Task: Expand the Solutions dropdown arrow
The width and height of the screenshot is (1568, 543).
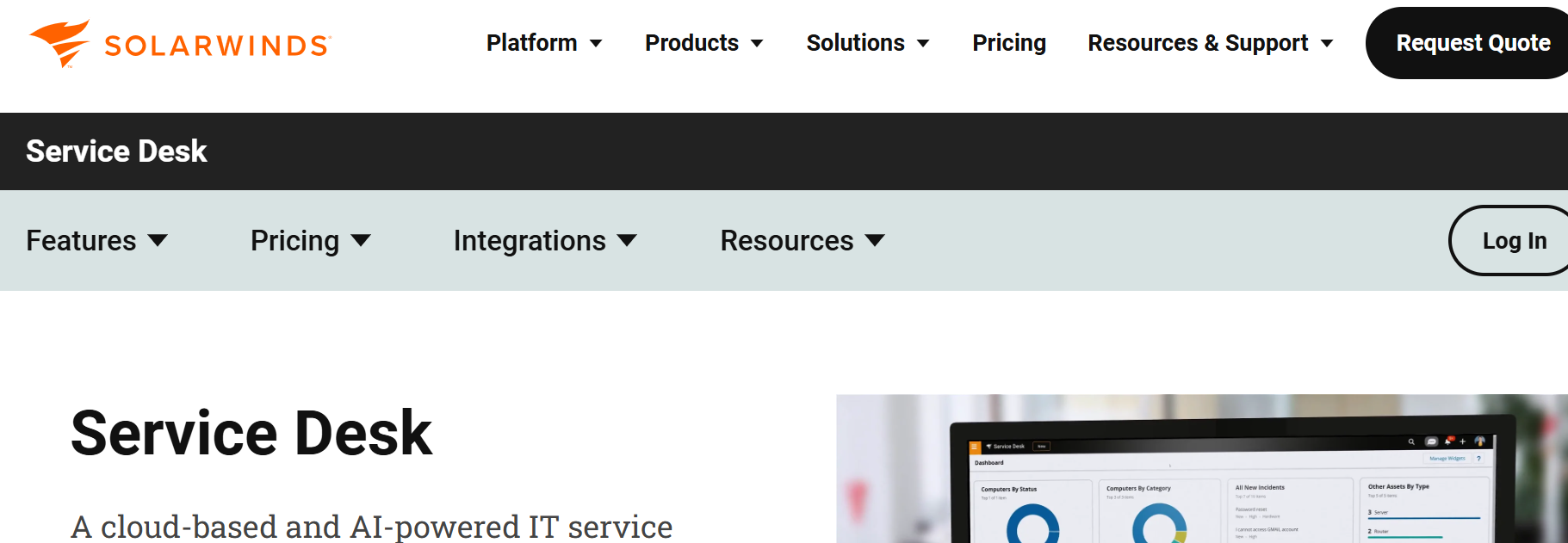Action: coord(923,44)
